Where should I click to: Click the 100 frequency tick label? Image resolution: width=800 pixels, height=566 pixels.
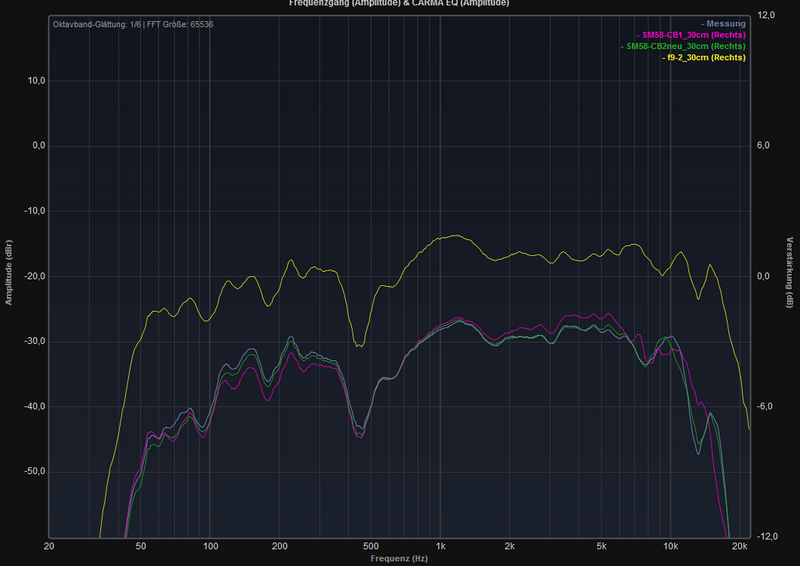coord(210,546)
